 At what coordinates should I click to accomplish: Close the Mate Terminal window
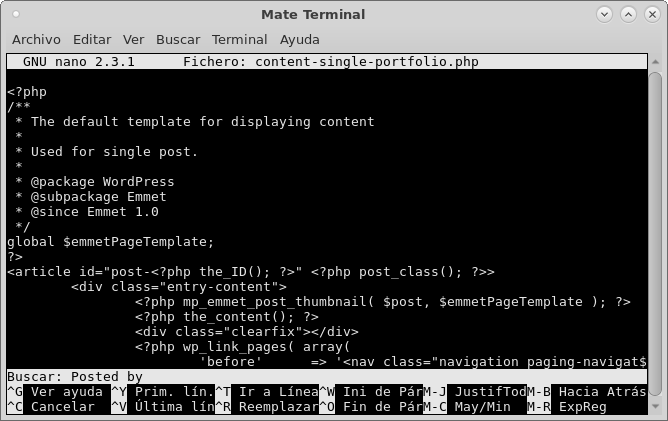652,14
